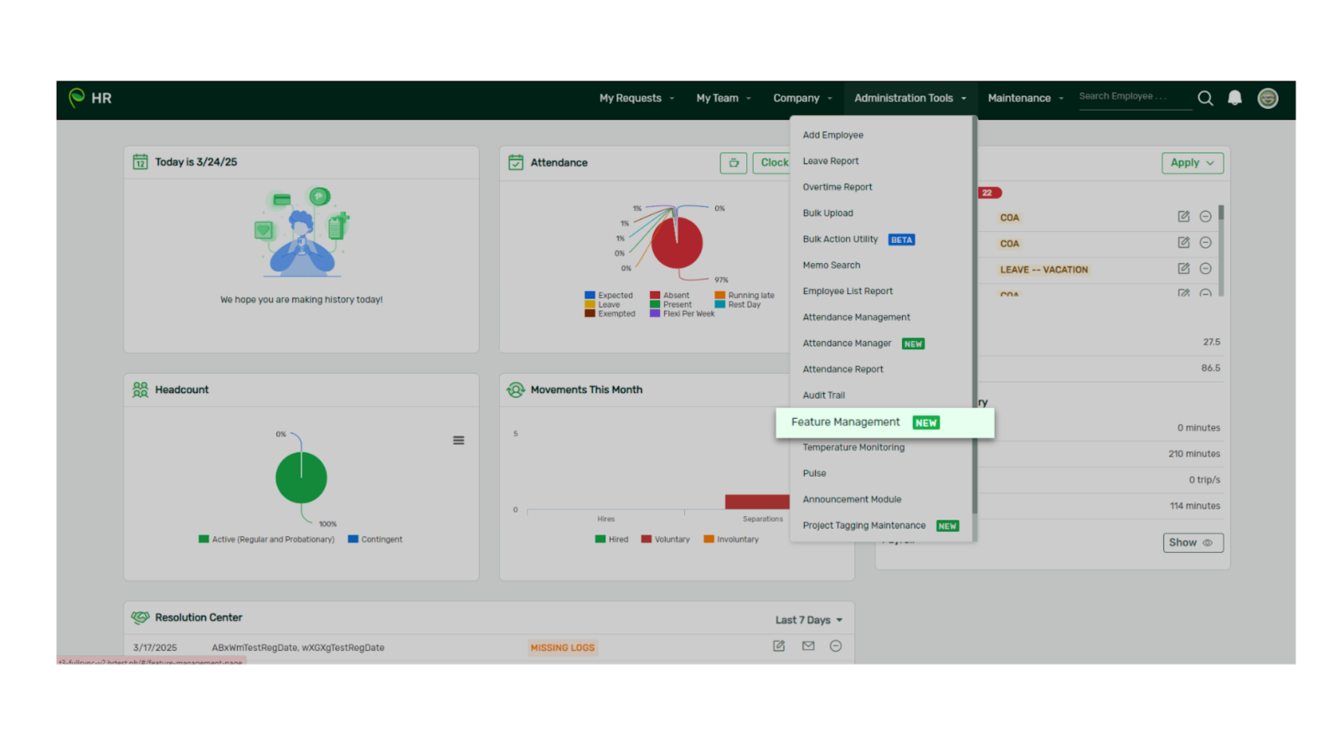Click the Movements This Month icon

(516, 389)
